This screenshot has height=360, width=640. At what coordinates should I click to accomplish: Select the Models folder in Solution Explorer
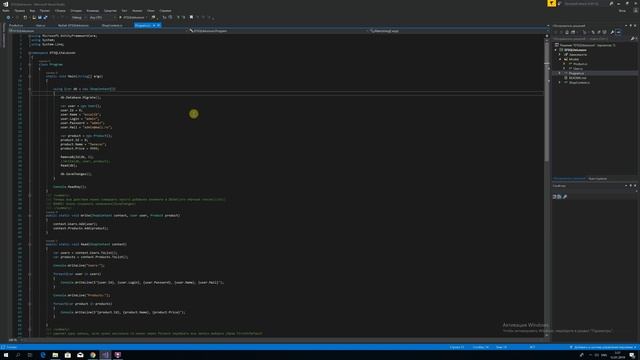tap(574, 59)
